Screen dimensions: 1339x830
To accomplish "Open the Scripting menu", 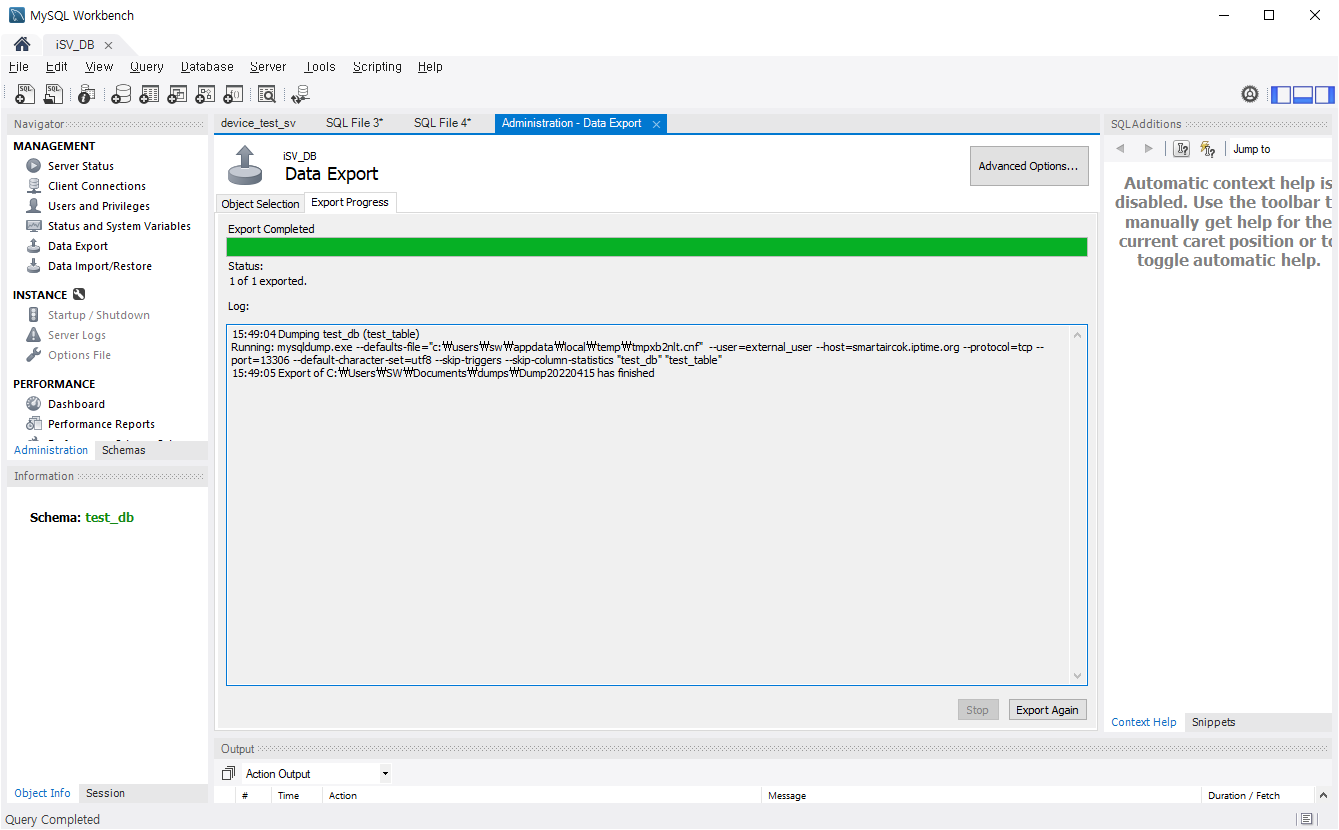I will 377,67.
